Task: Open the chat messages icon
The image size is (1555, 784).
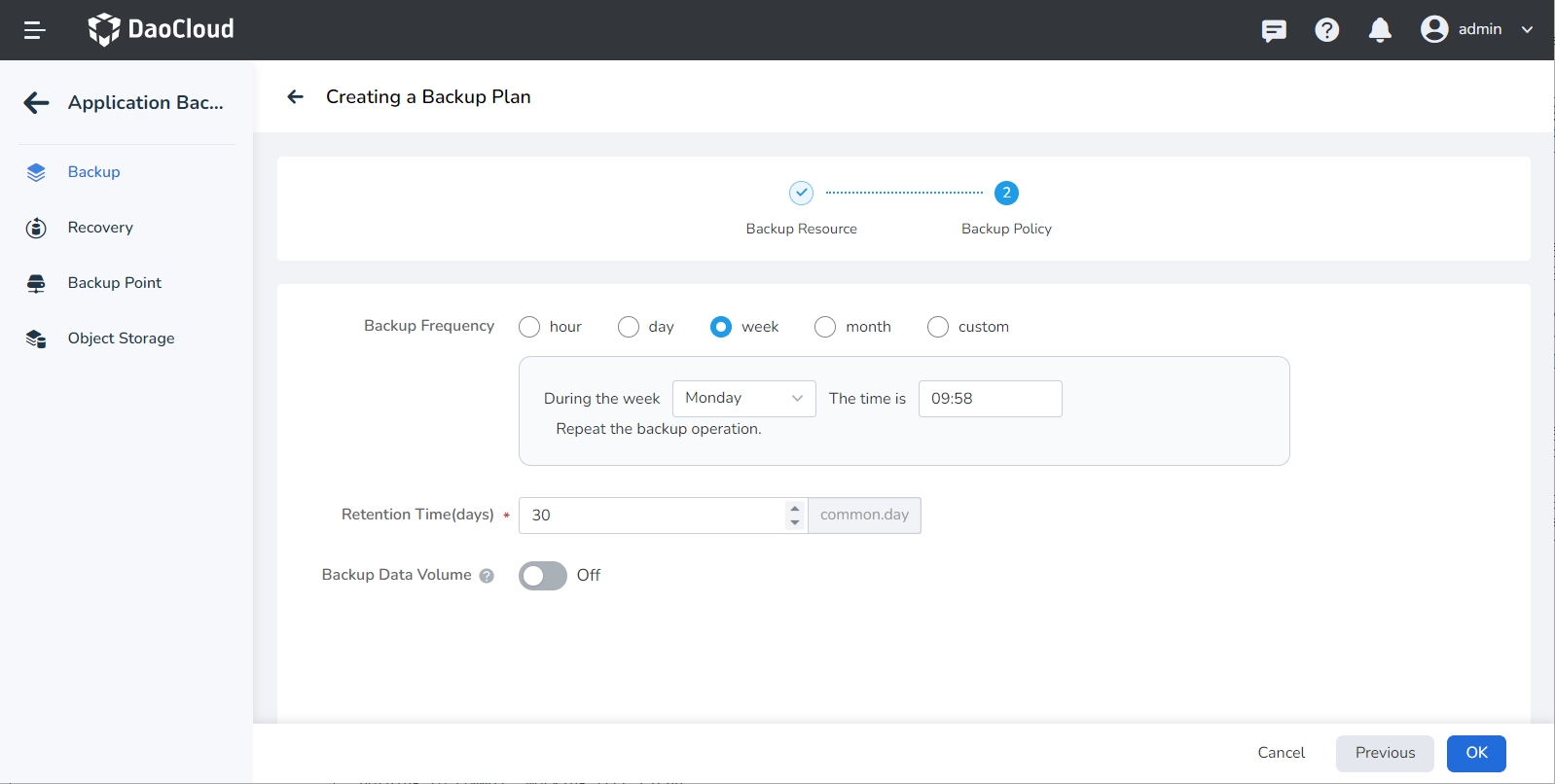Action: click(1273, 30)
